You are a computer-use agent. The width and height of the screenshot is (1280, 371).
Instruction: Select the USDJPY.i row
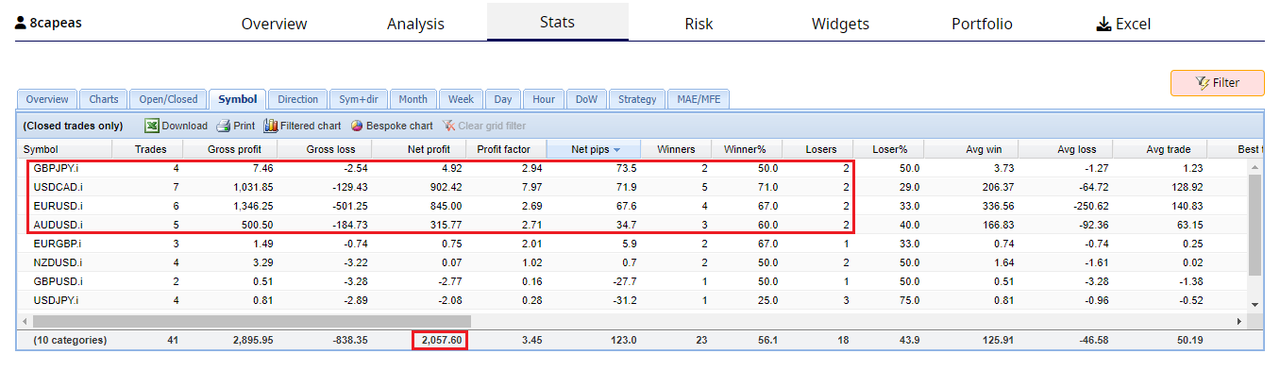tap(633, 300)
